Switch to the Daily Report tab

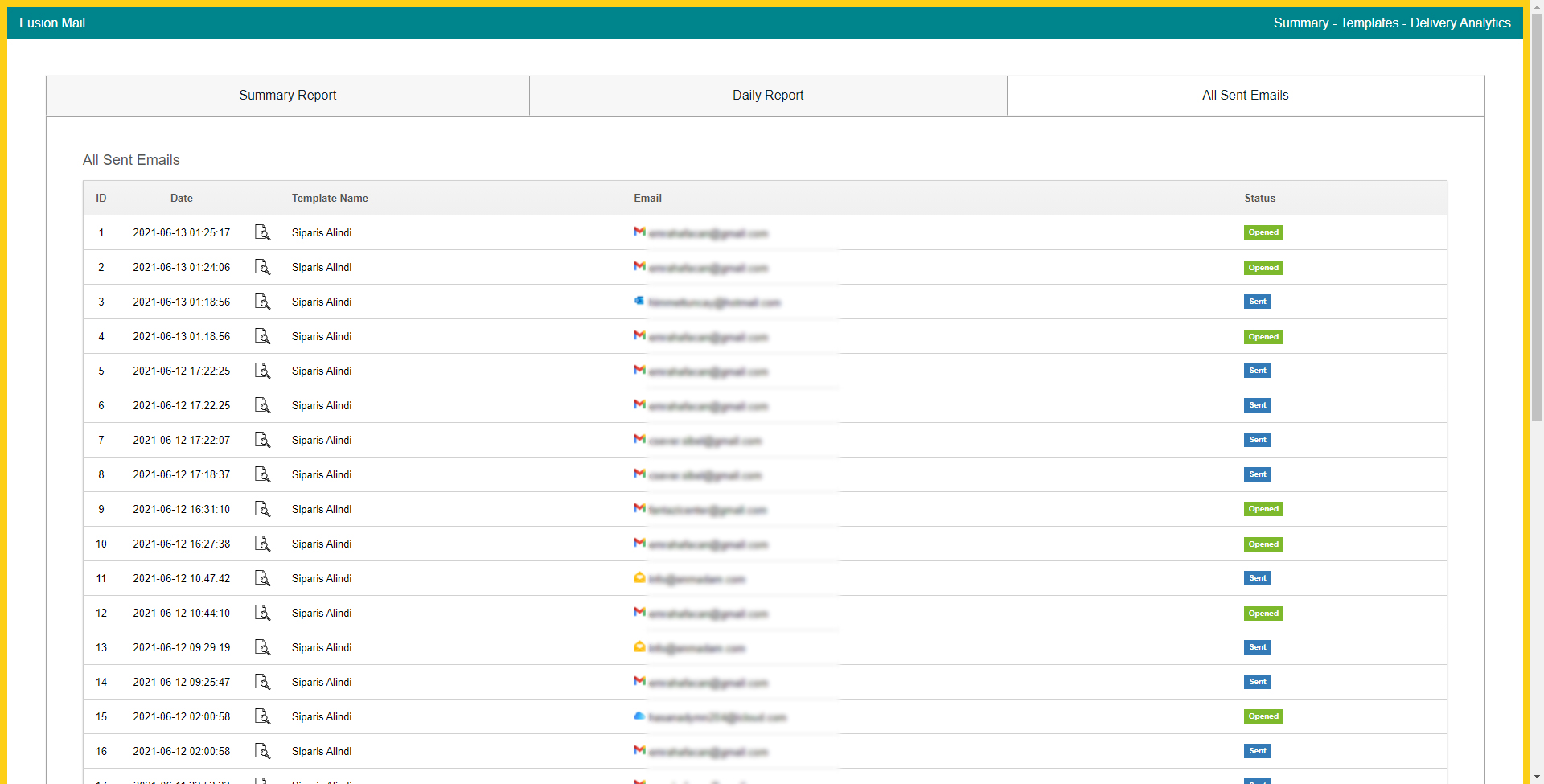(x=768, y=96)
